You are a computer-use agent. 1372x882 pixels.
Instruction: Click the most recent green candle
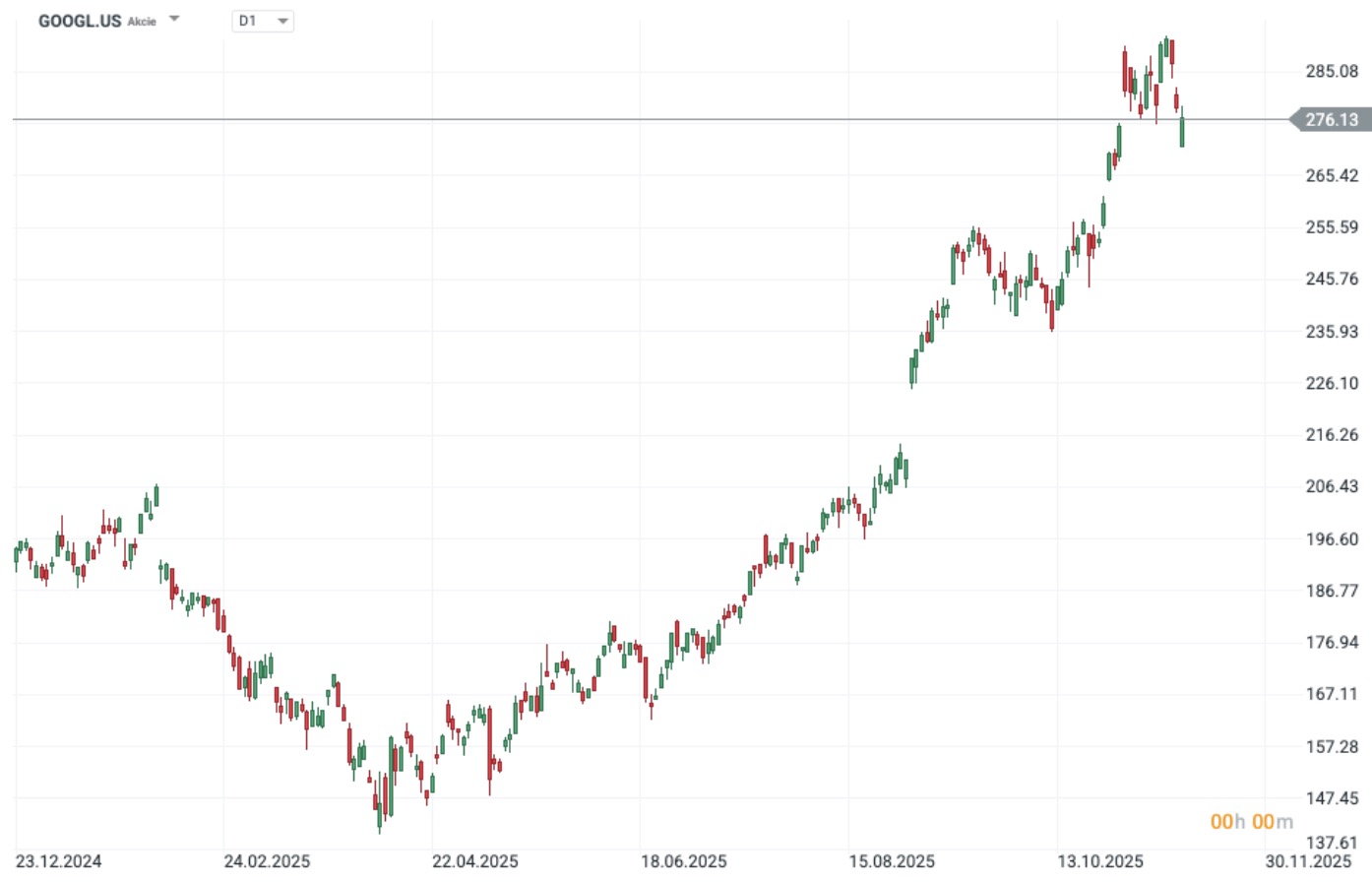(1182, 133)
